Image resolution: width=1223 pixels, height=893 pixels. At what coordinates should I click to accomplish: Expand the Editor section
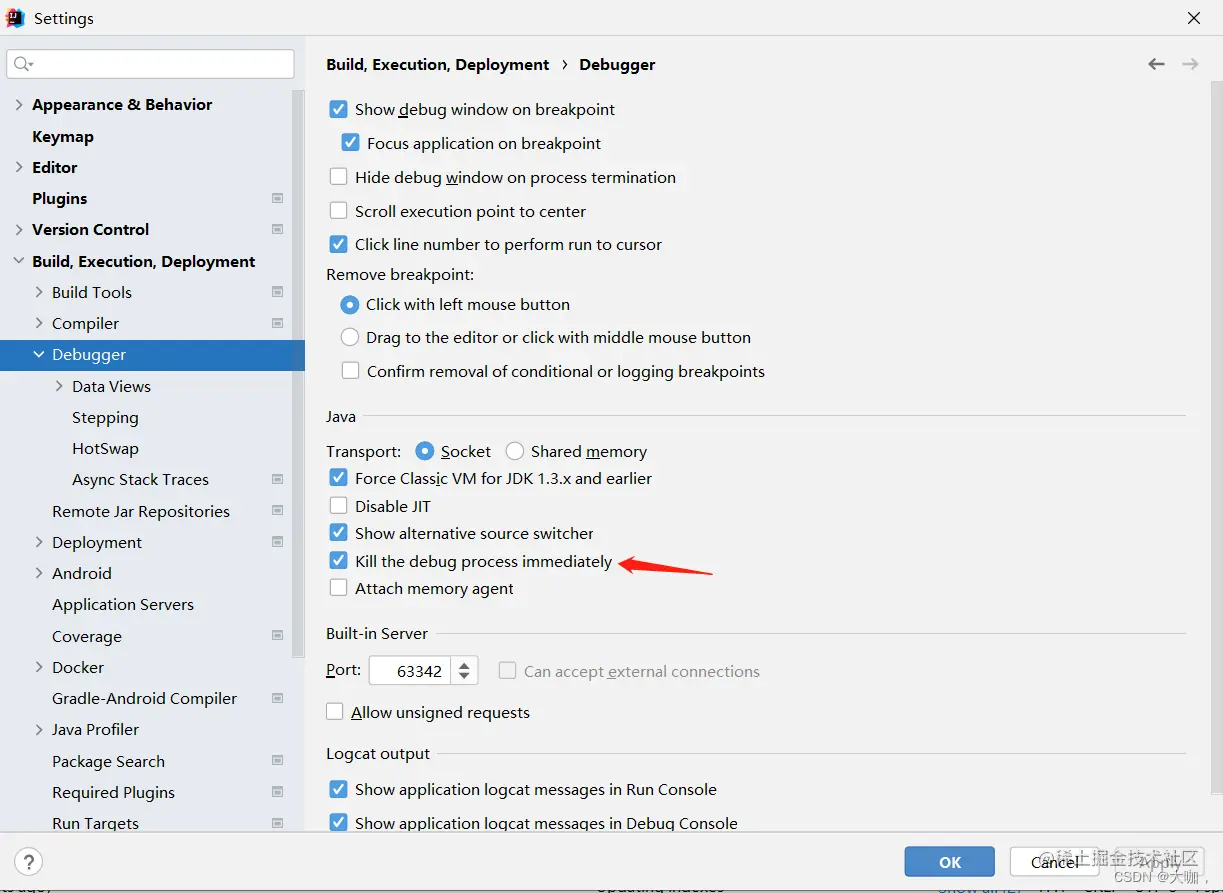[19, 167]
